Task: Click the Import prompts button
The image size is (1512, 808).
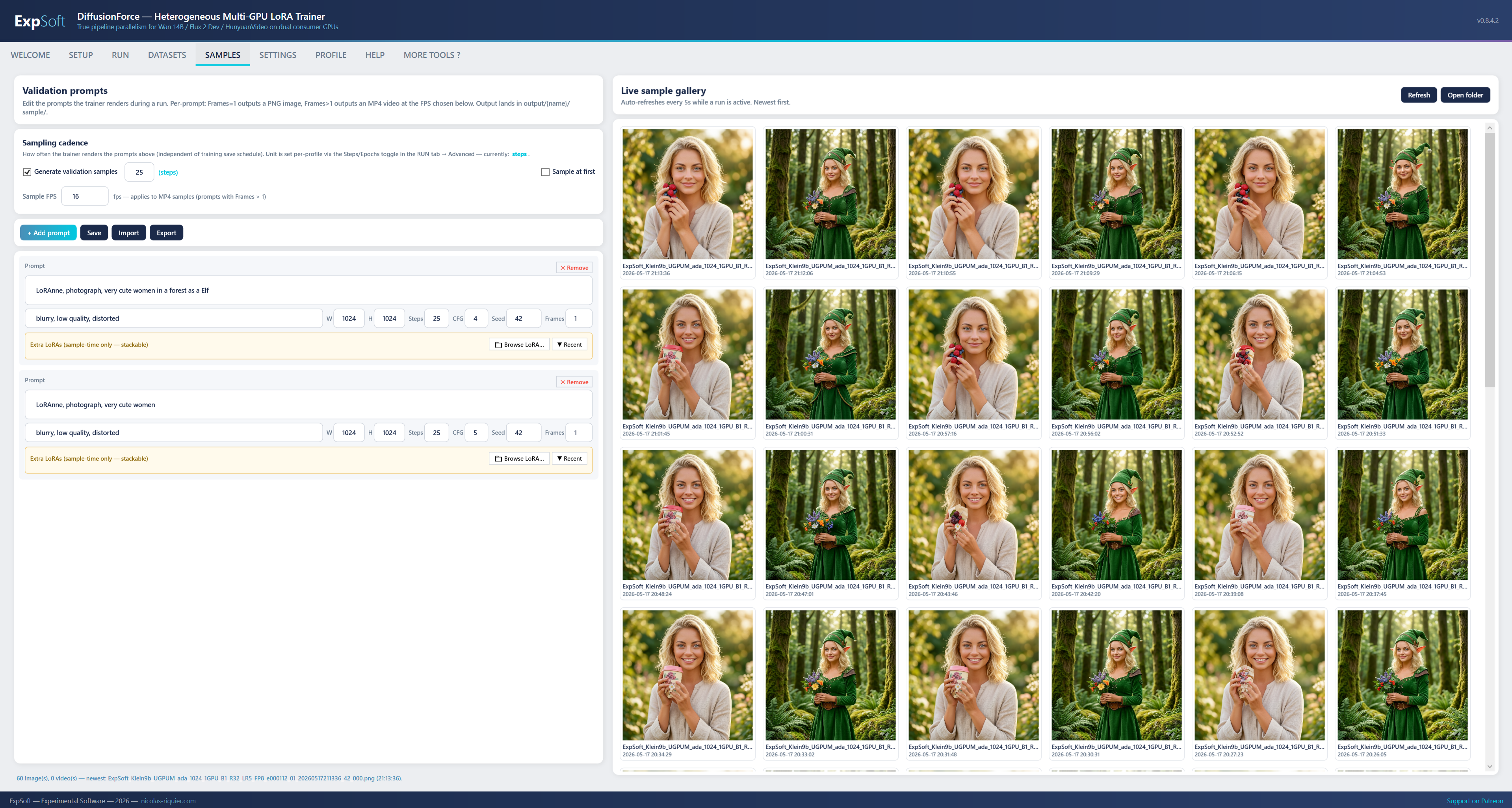Action: click(128, 233)
